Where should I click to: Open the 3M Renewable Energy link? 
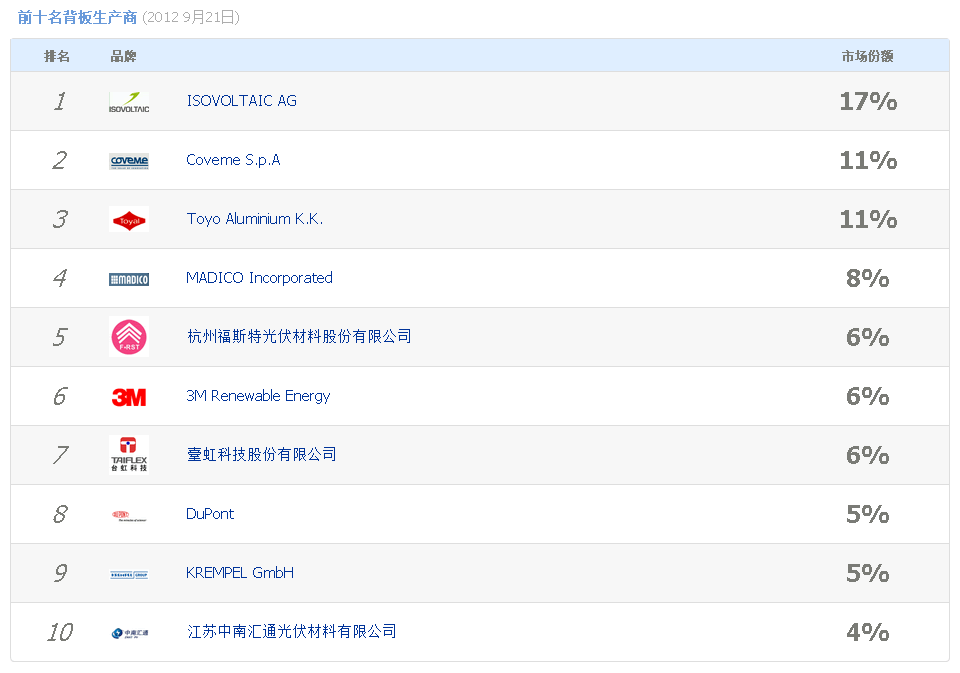pos(258,396)
